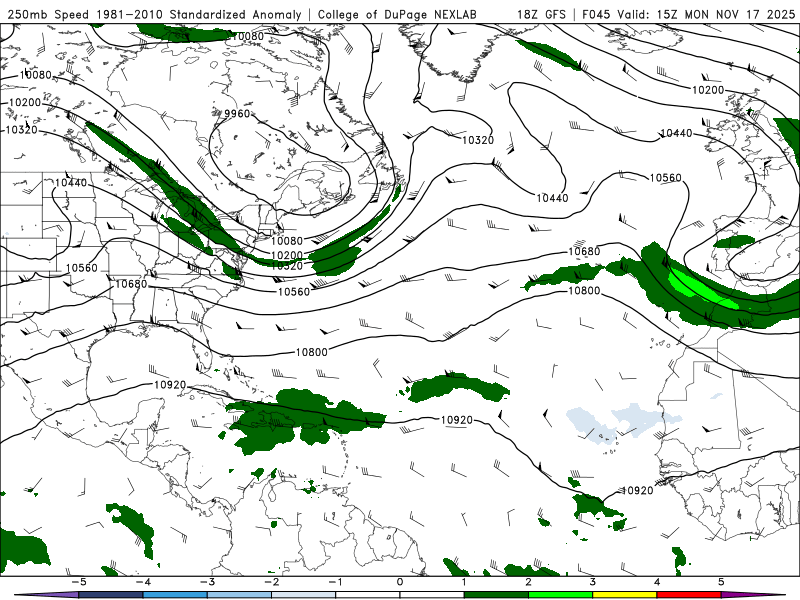Click the −3 tick label on the color scale
This screenshot has width=800, height=600.
click(x=207, y=582)
